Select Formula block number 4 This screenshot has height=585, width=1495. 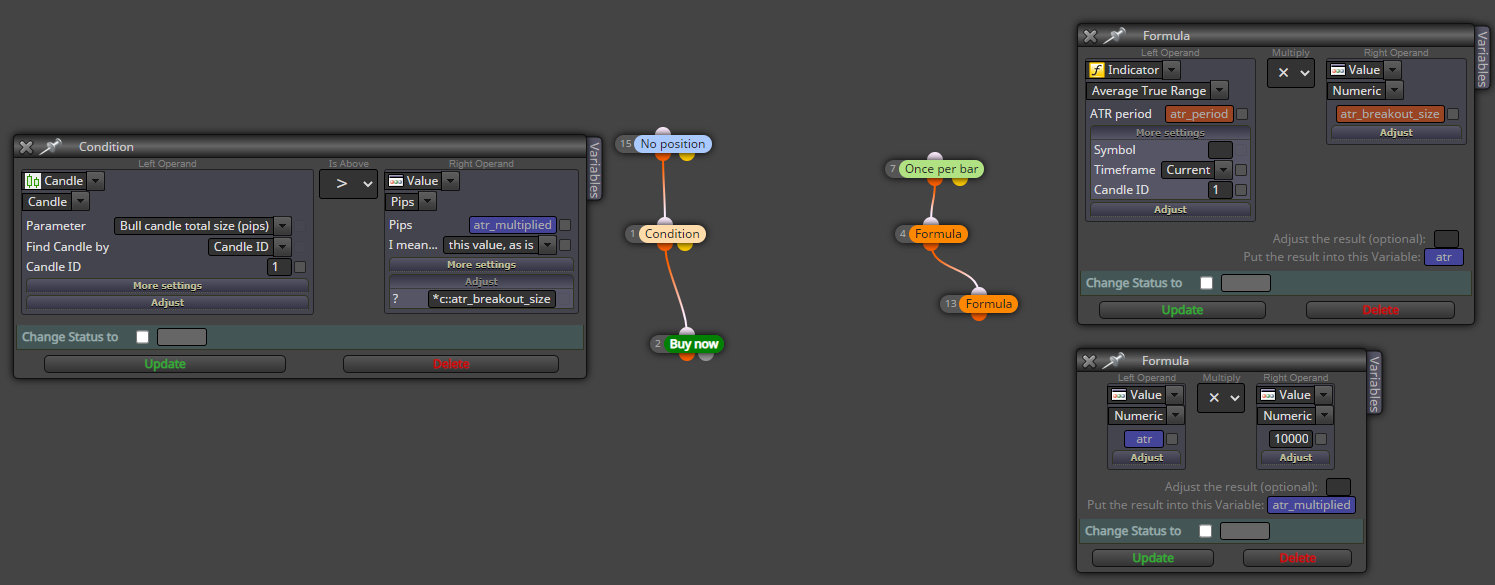pos(938,234)
